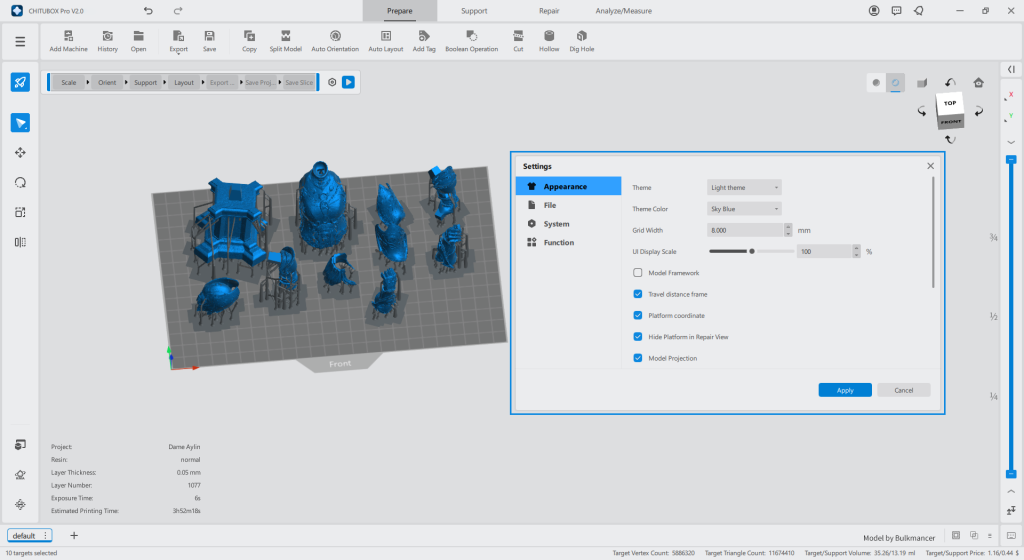The image size is (1024, 560).
Task: Enable the Model Framework checkbox
Action: (637, 273)
